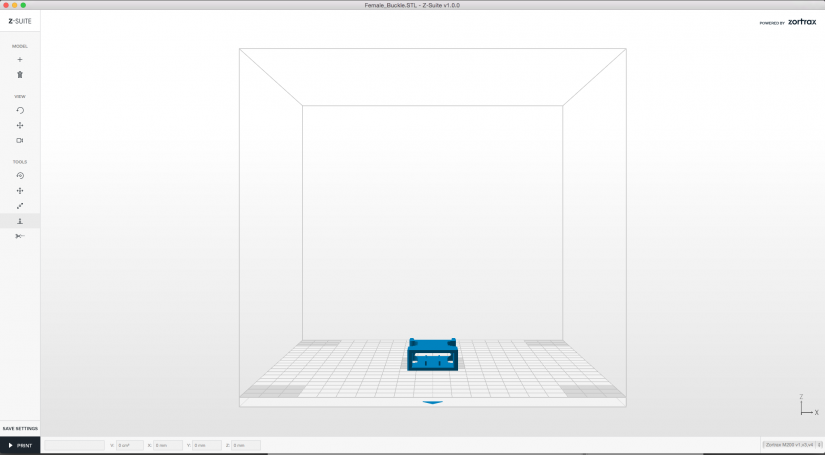Click the Z dimension field

pyautogui.click(x=246, y=446)
